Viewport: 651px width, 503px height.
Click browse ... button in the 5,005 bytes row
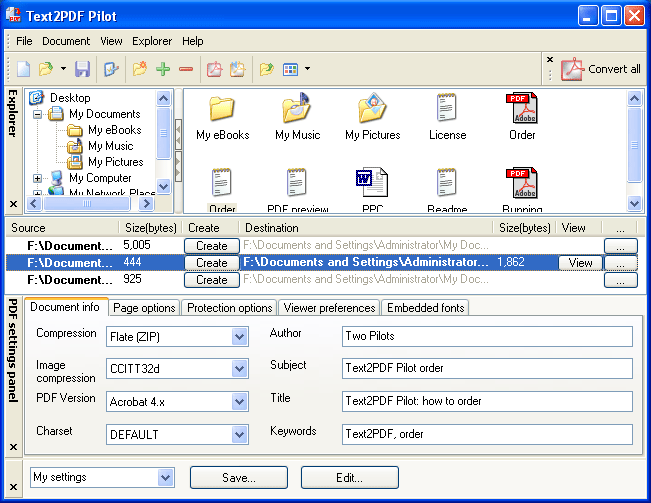point(620,246)
